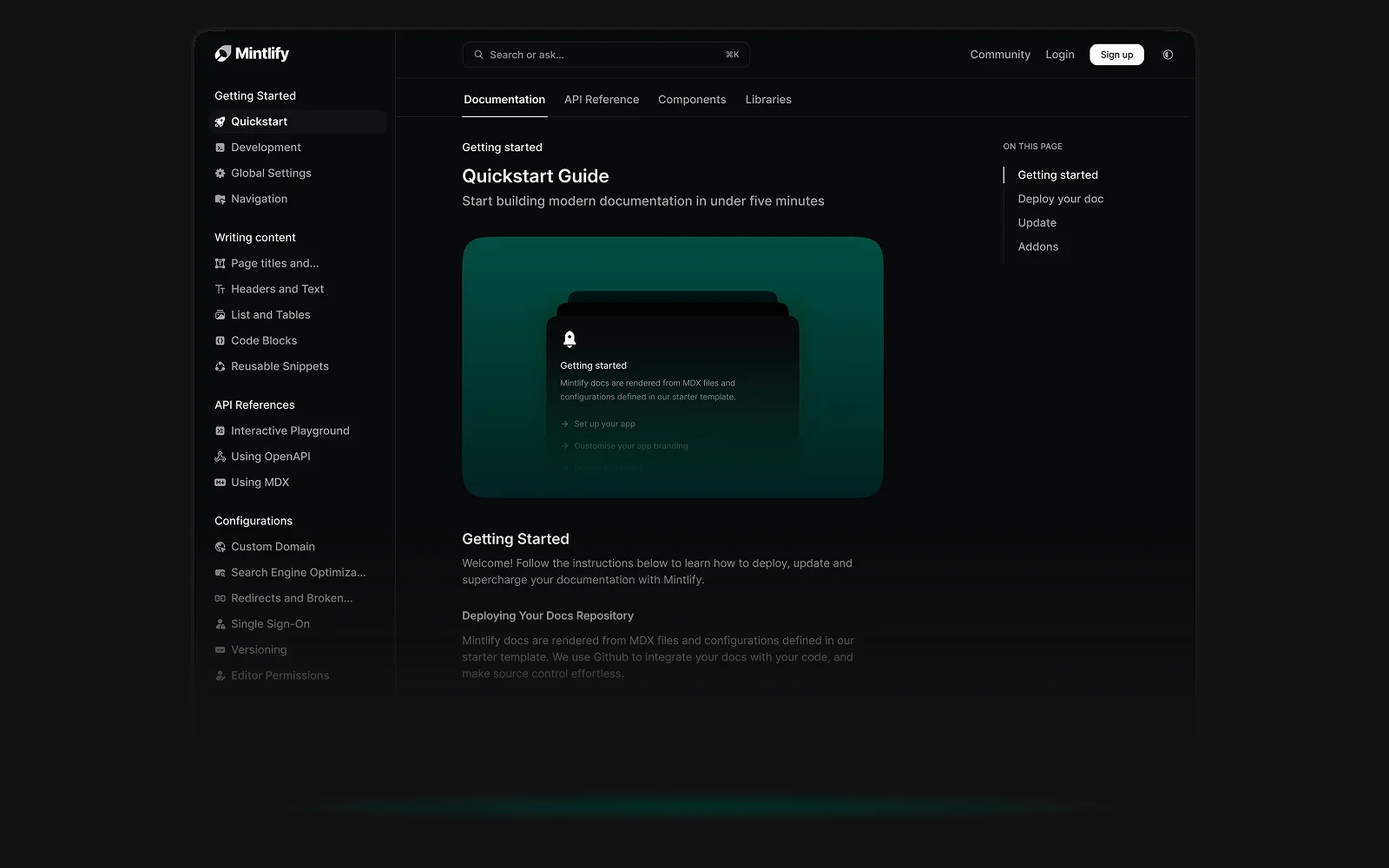The height and width of the screenshot is (868, 1389).
Task: Click 'Customise your app branding' in card
Action: click(630, 446)
